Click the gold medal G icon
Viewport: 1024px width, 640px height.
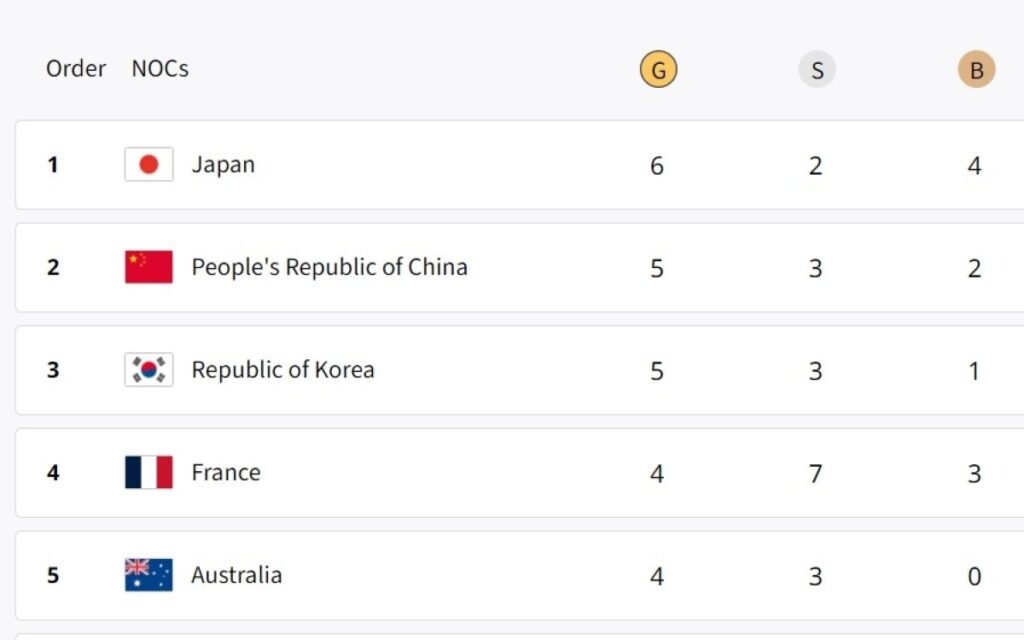pyautogui.click(x=658, y=70)
